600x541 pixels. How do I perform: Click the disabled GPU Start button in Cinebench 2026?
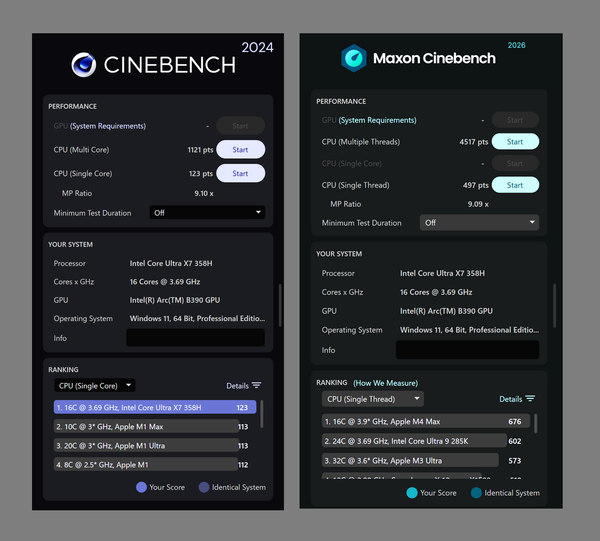pyautogui.click(x=515, y=120)
